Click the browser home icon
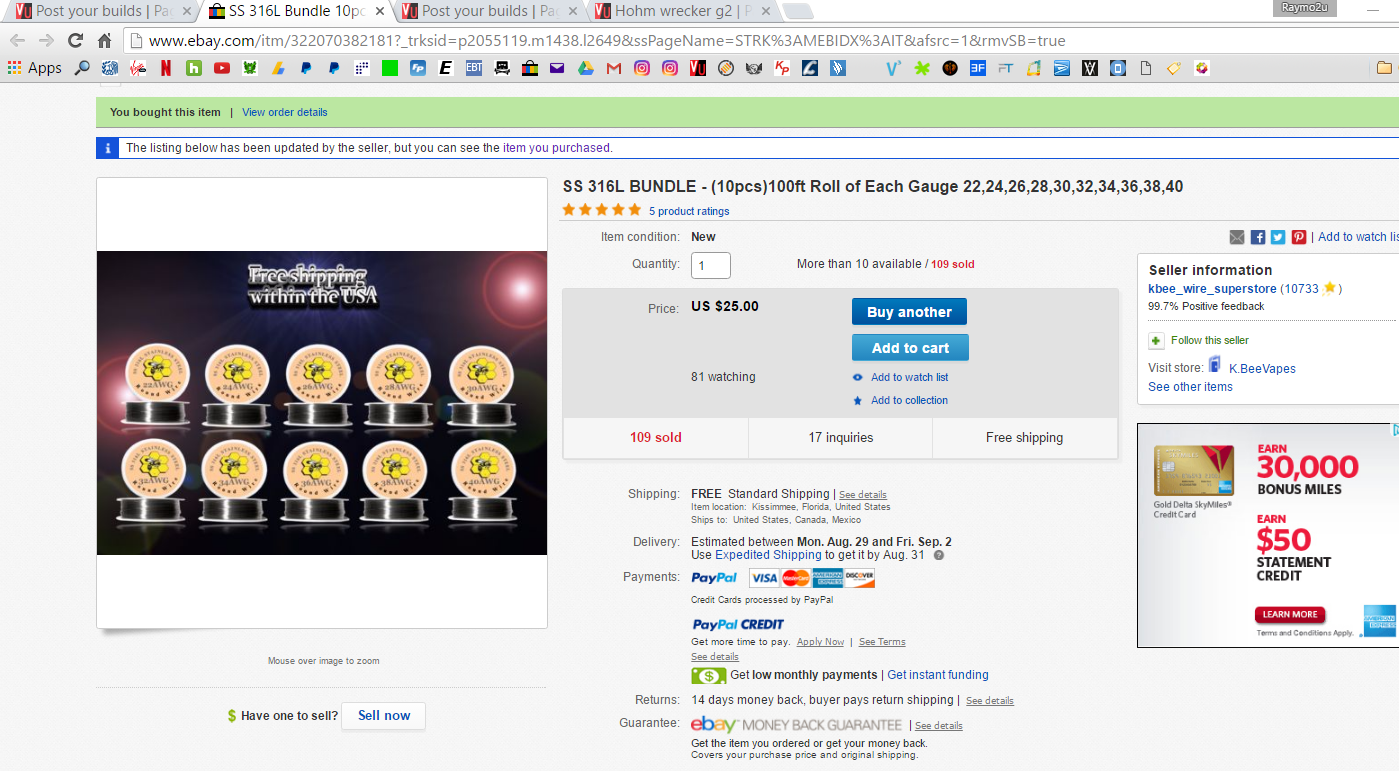The width and height of the screenshot is (1399, 771). coord(104,41)
